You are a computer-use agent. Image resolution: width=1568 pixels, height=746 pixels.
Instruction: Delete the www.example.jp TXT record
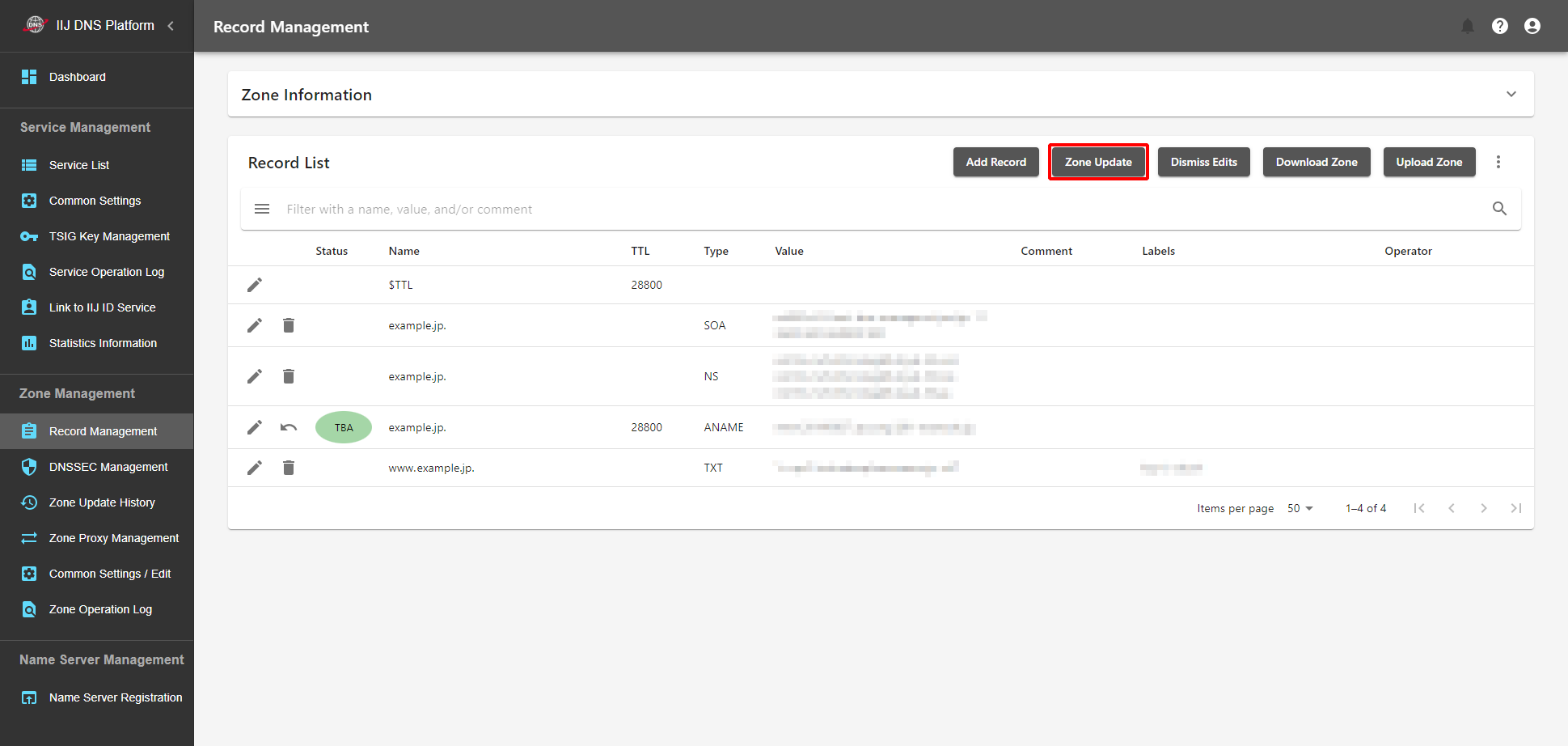pyautogui.click(x=289, y=468)
